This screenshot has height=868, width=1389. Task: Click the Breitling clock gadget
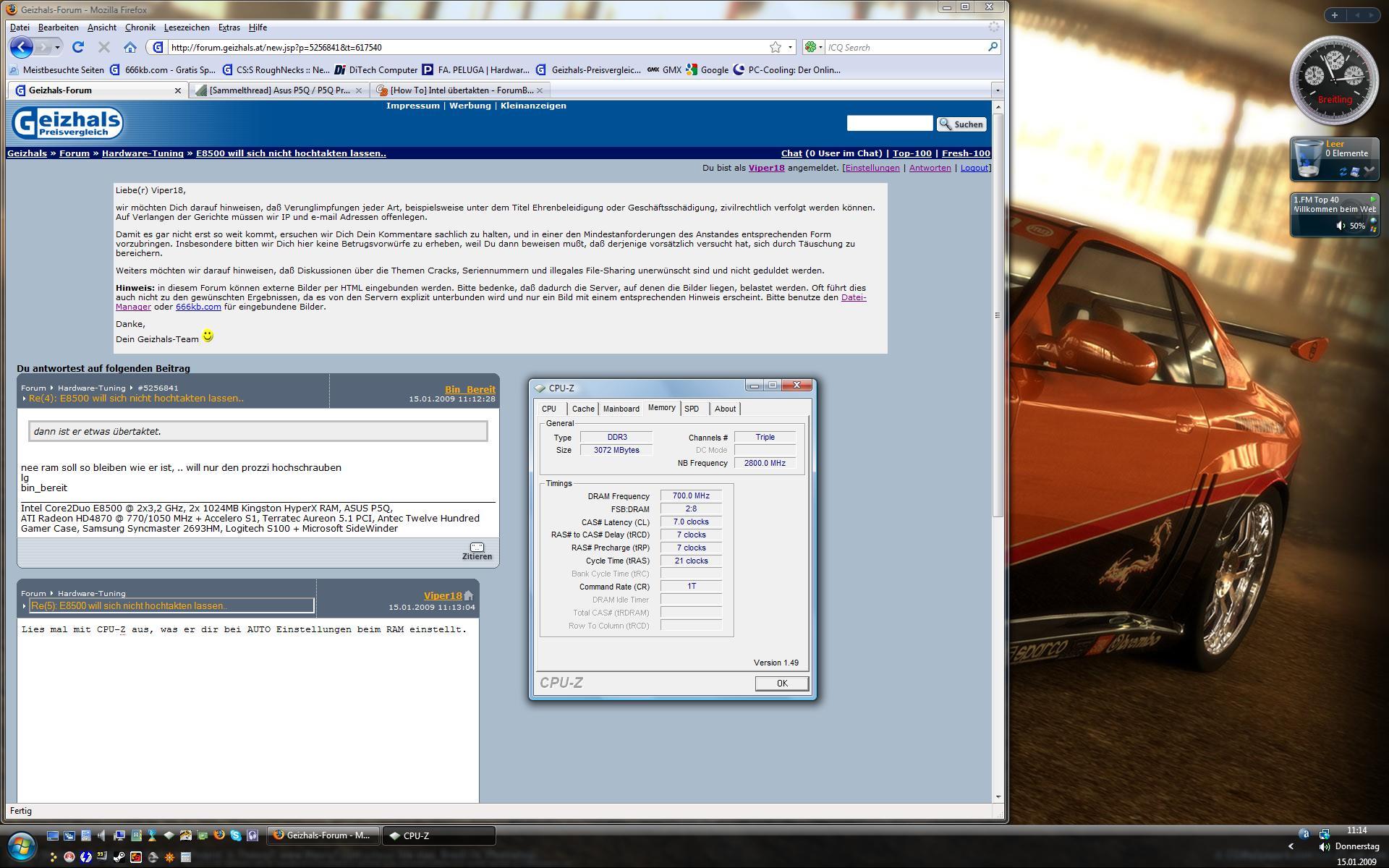[x=1334, y=81]
